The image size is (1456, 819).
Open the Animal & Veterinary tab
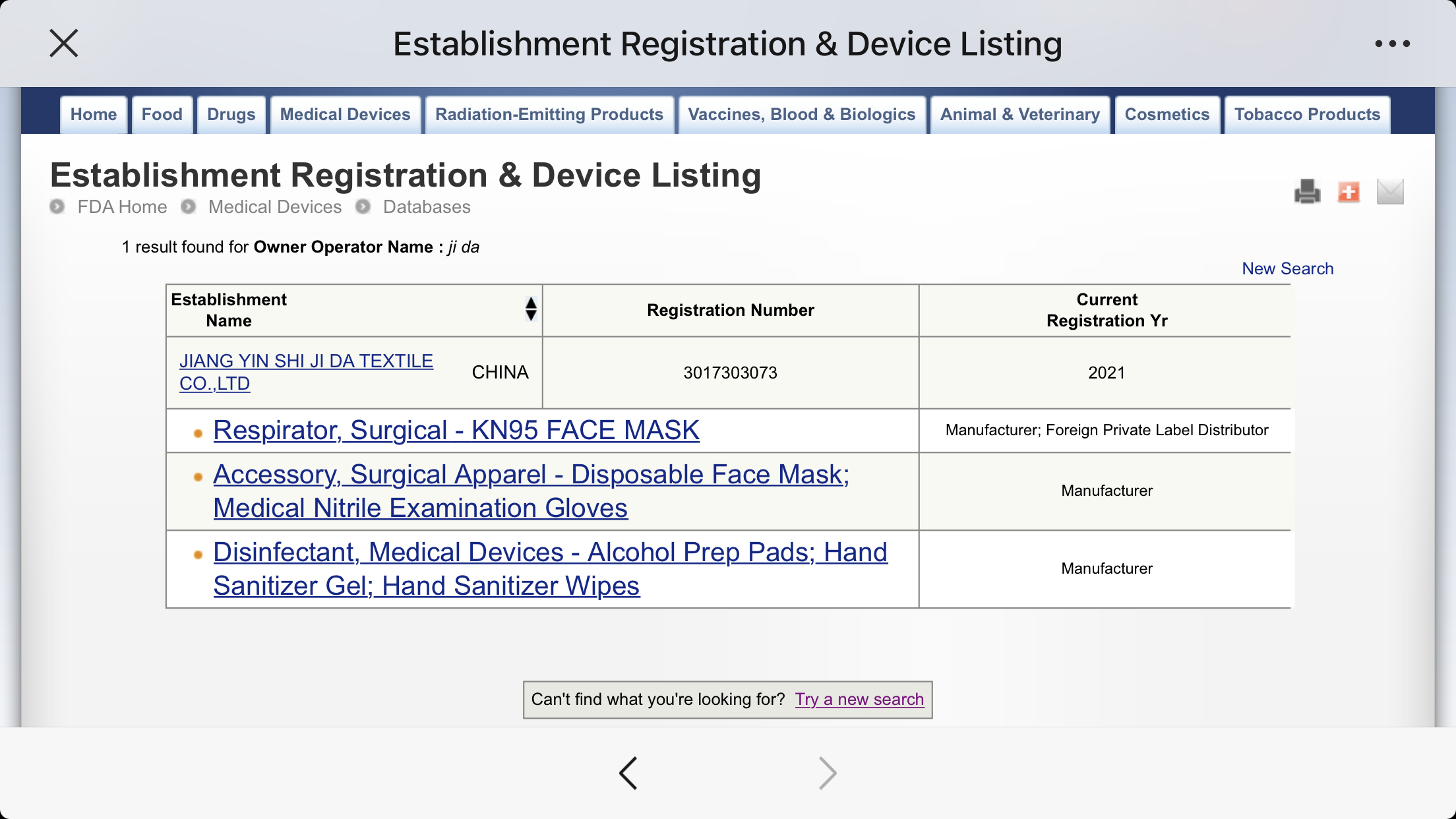pos(1020,115)
